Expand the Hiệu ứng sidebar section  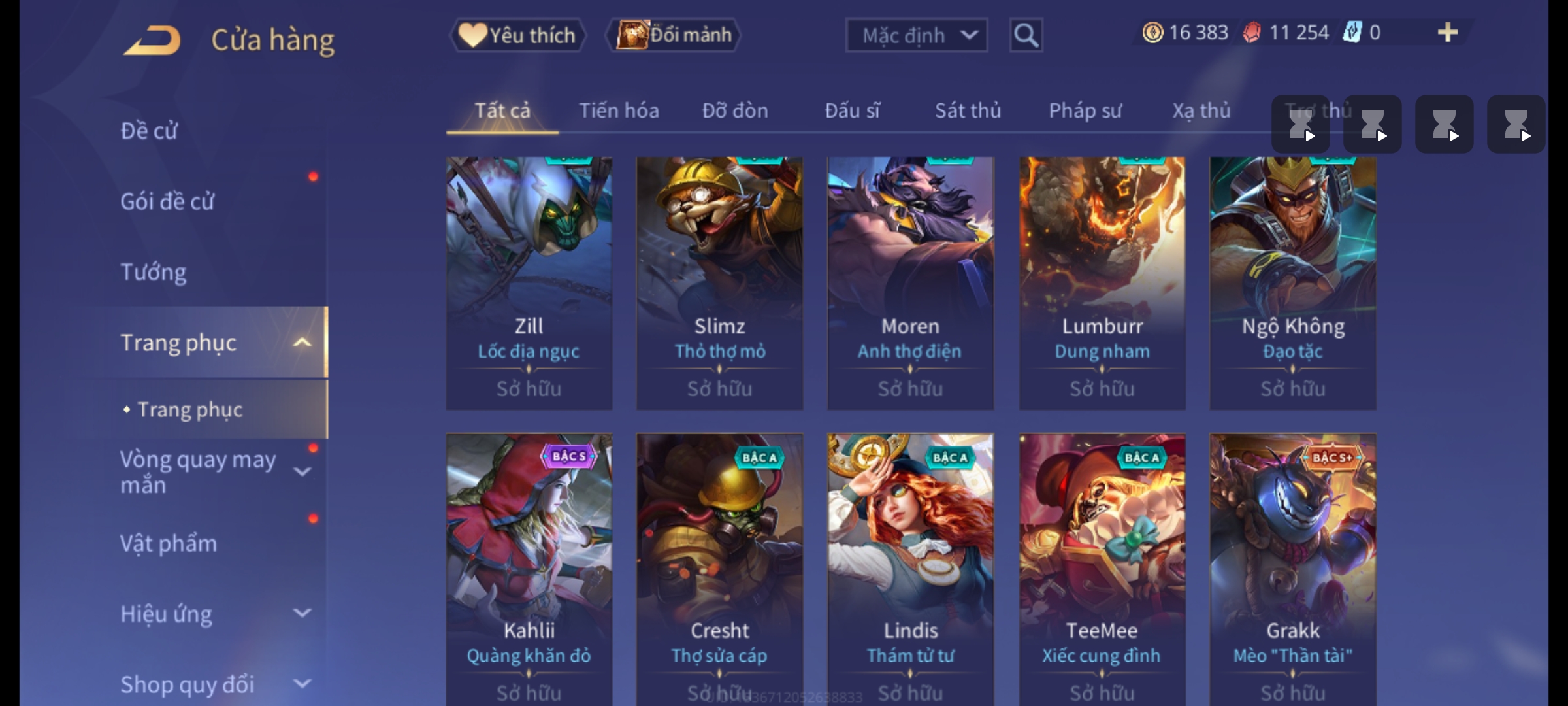[x=302, y=613]
